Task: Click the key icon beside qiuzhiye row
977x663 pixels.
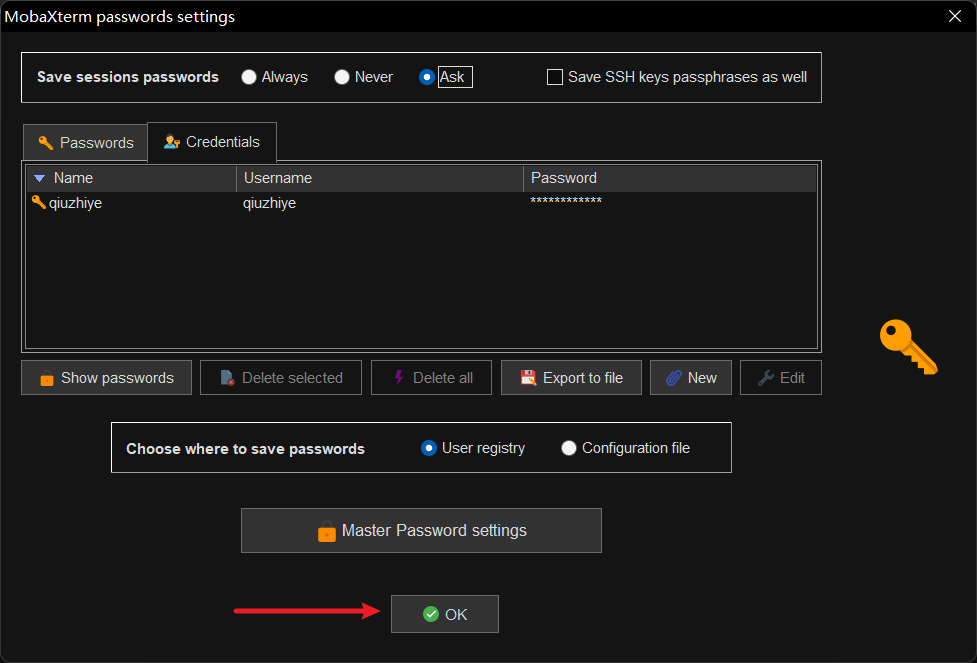Action: [x=39, y=202]
